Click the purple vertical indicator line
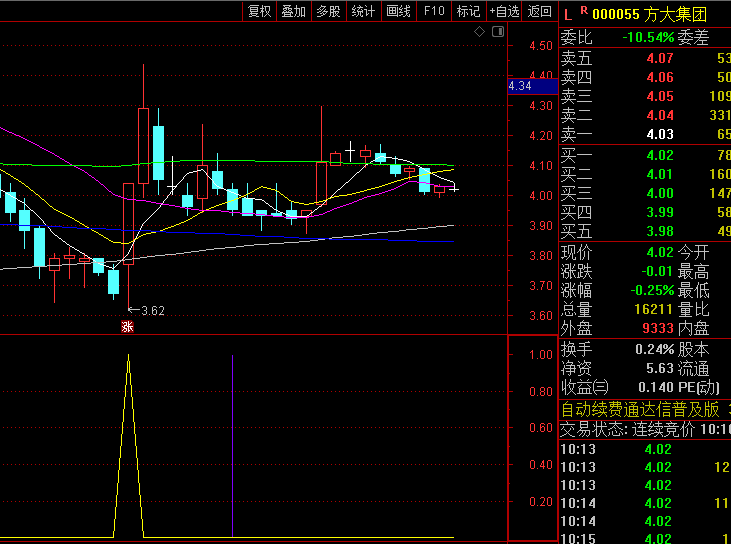 point(232,446)
